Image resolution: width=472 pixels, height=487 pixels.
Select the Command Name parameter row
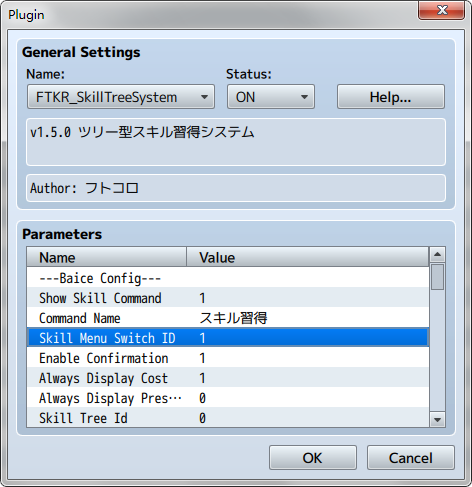228,318
